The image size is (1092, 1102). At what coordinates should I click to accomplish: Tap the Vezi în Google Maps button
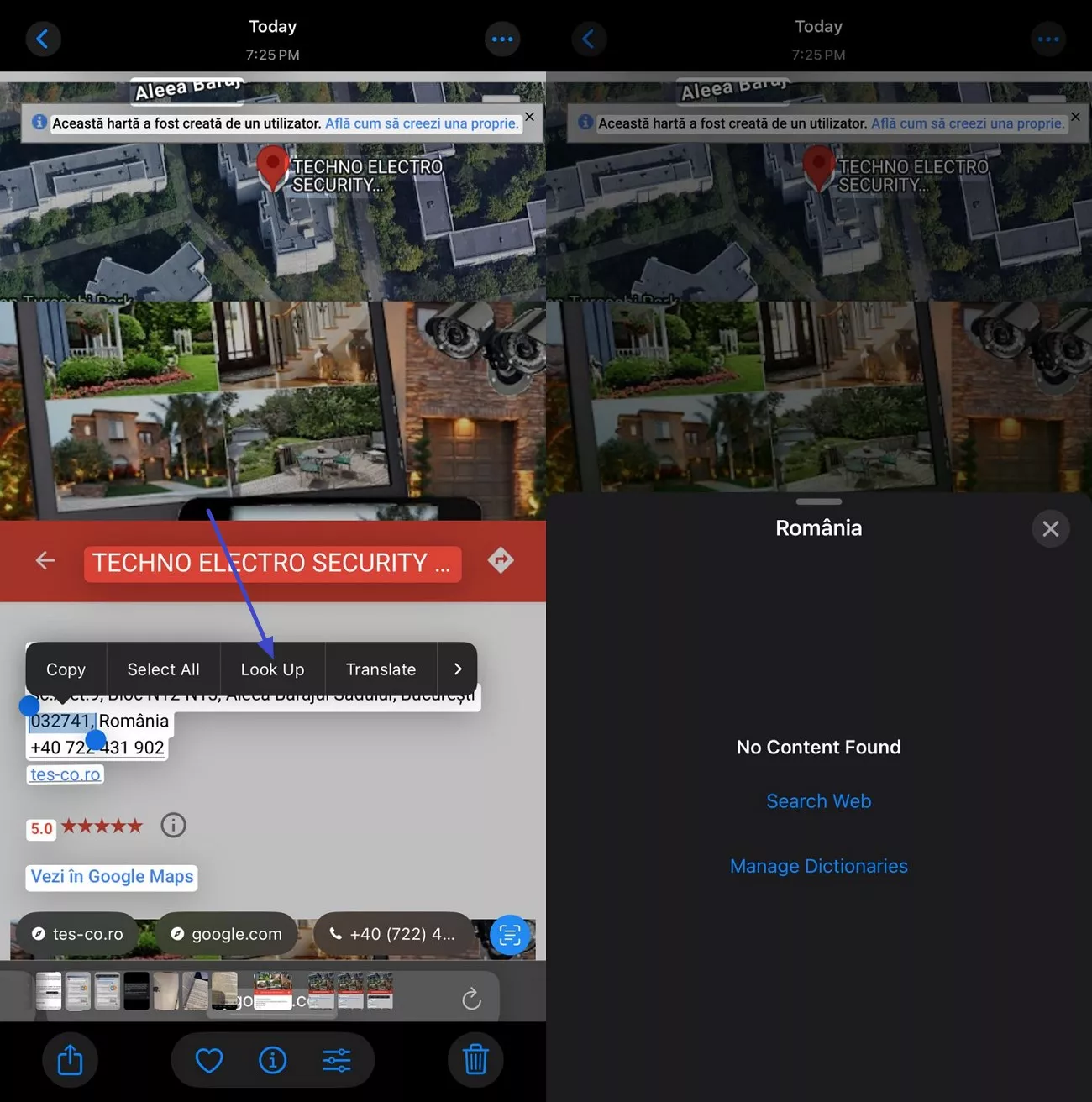pyautogui.click(x=111, y=877)
